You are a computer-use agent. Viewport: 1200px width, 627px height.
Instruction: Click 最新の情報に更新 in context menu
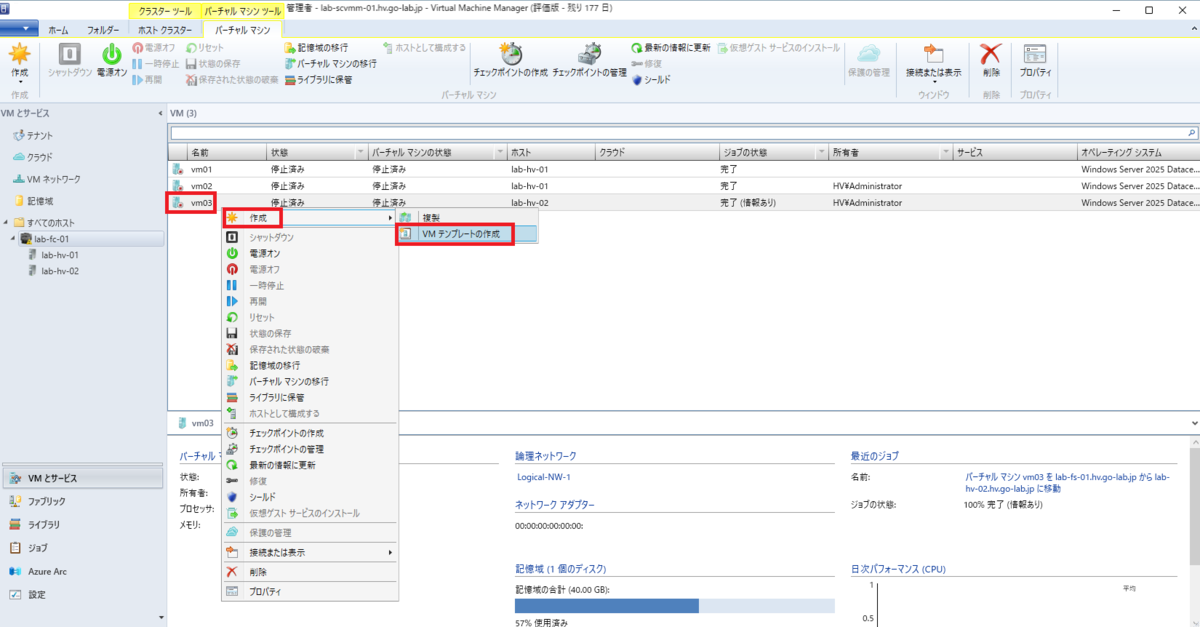309,465
